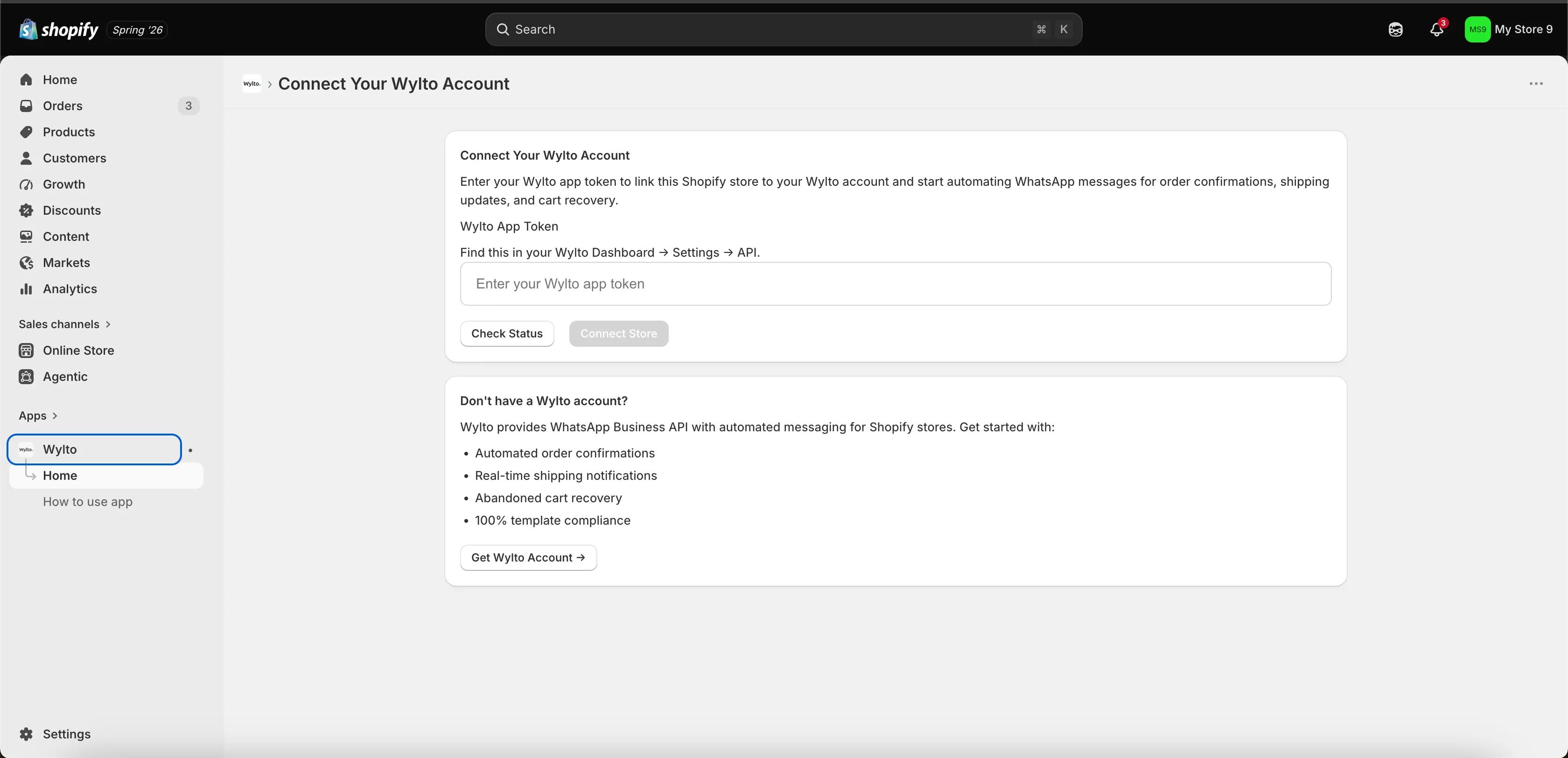Select the Wylto app entry

pyautogui.click(x=94, y=449)
